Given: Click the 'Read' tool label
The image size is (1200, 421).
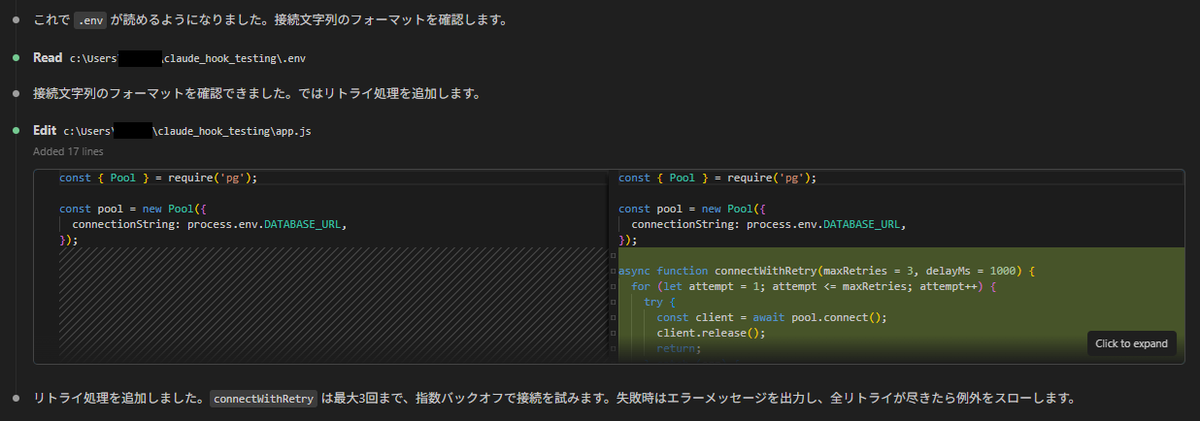Looking at the screenshot, I should (x=48, y=58).
